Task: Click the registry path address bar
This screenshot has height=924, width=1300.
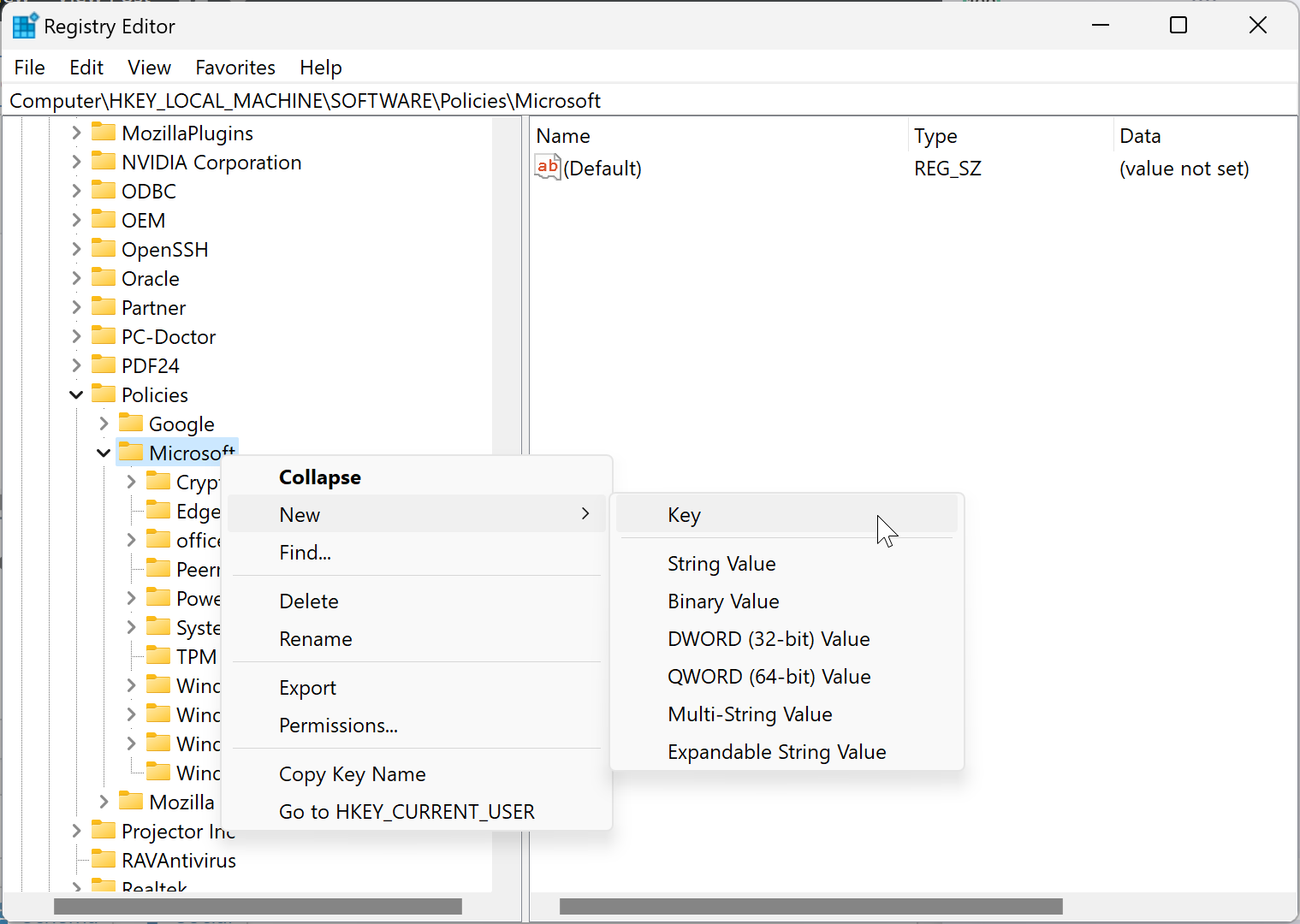Action: (x=650, y=100)
